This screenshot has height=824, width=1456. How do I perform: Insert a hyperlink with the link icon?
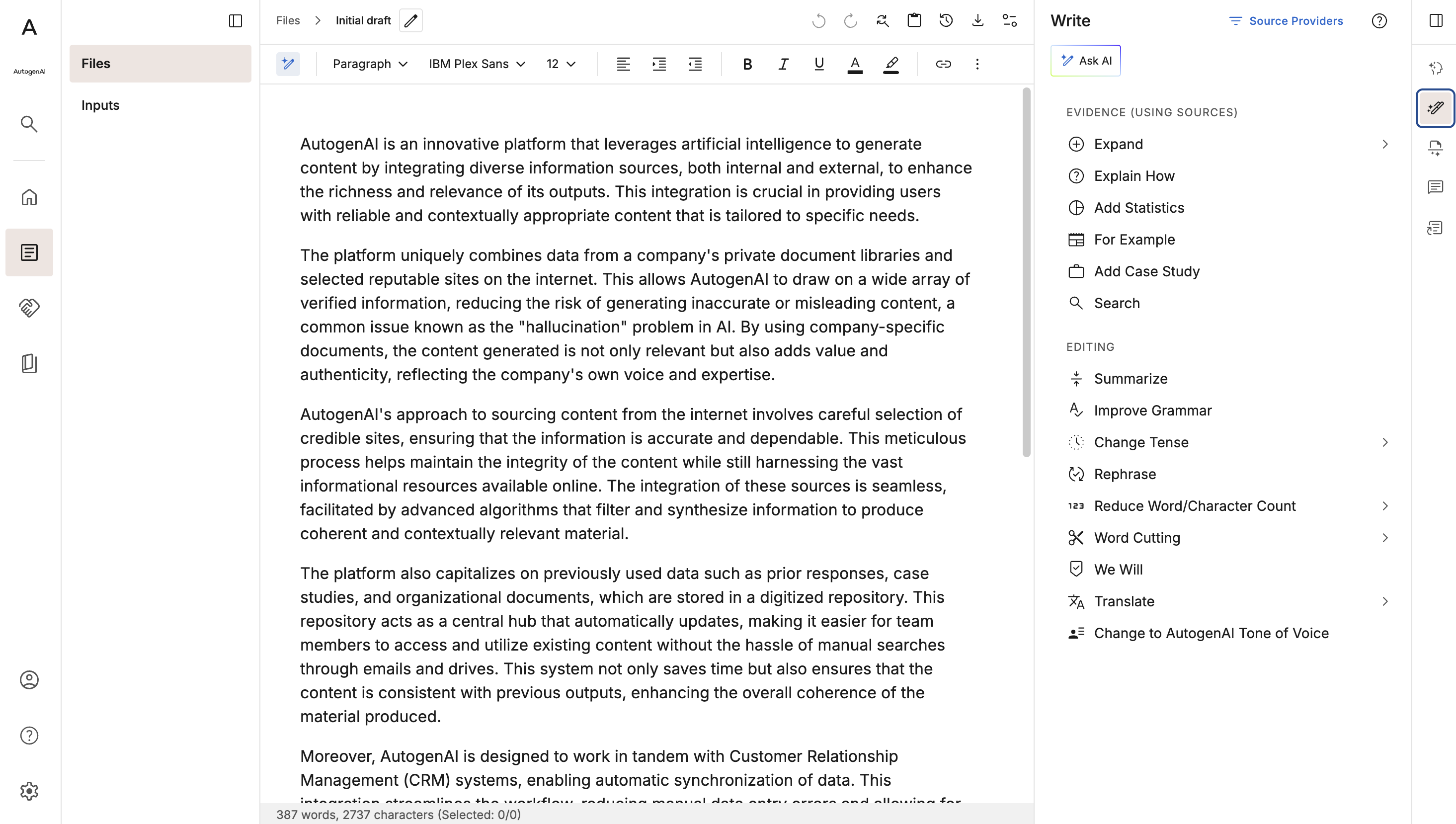pyautogui.click(x=943, y=64)
